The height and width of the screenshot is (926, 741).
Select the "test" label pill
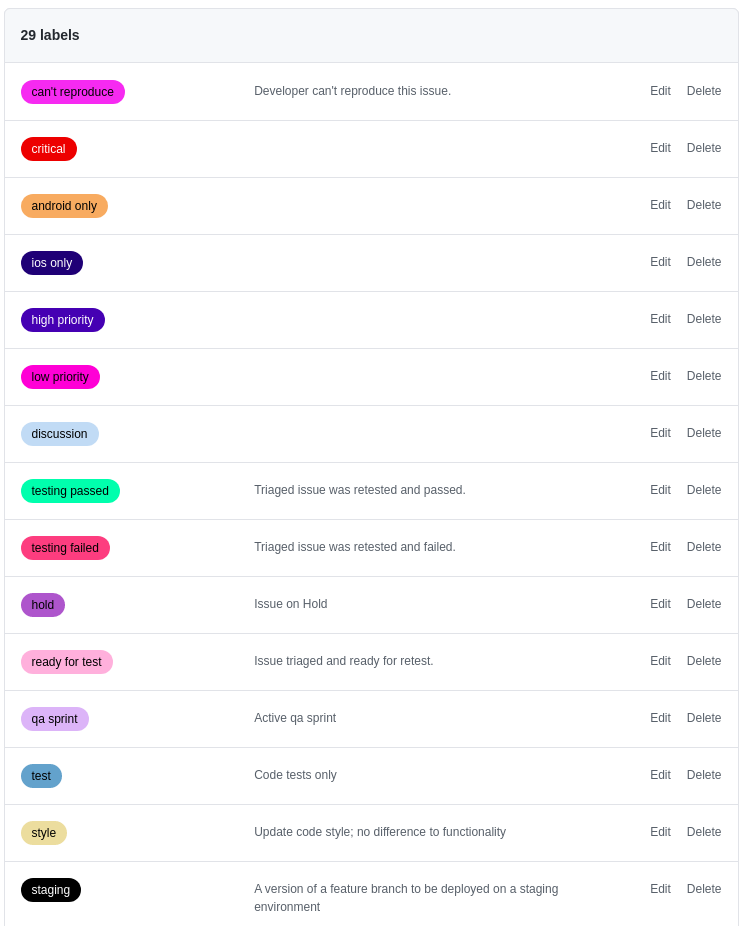click(x=41, y=775)
